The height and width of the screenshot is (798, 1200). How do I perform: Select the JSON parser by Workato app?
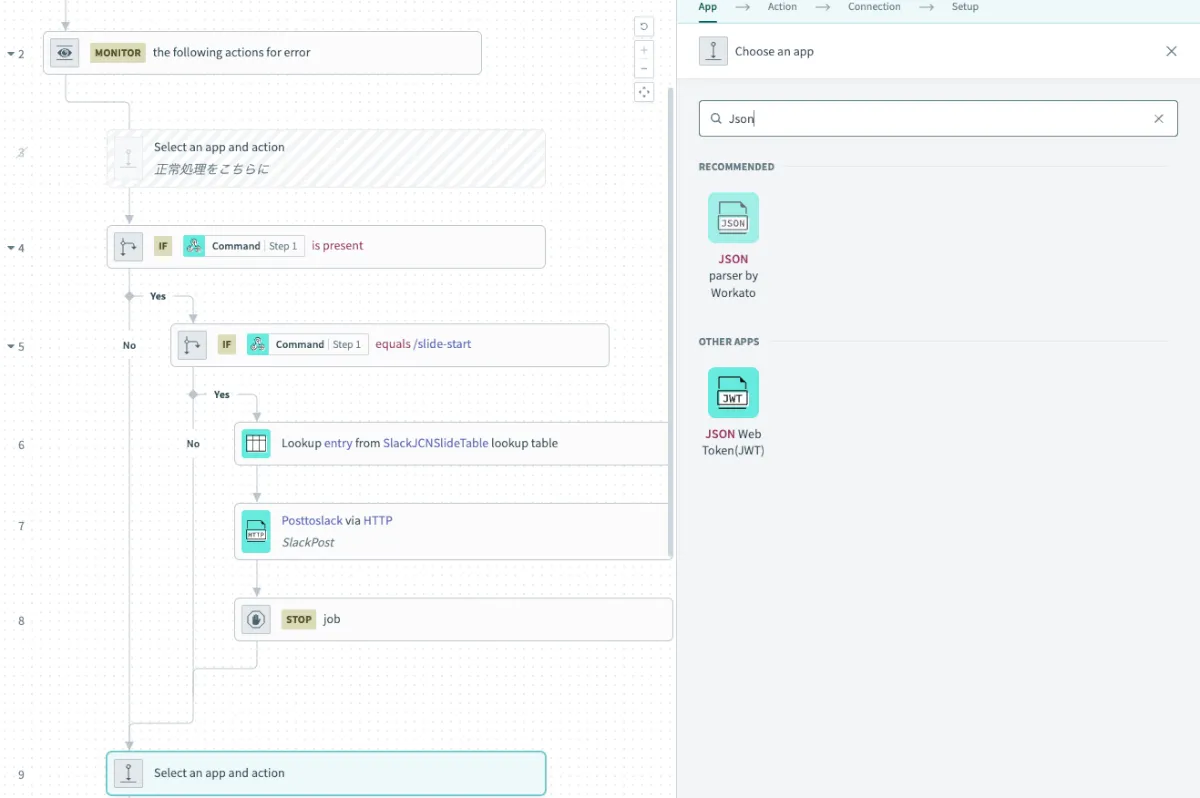tap(733, 246)
